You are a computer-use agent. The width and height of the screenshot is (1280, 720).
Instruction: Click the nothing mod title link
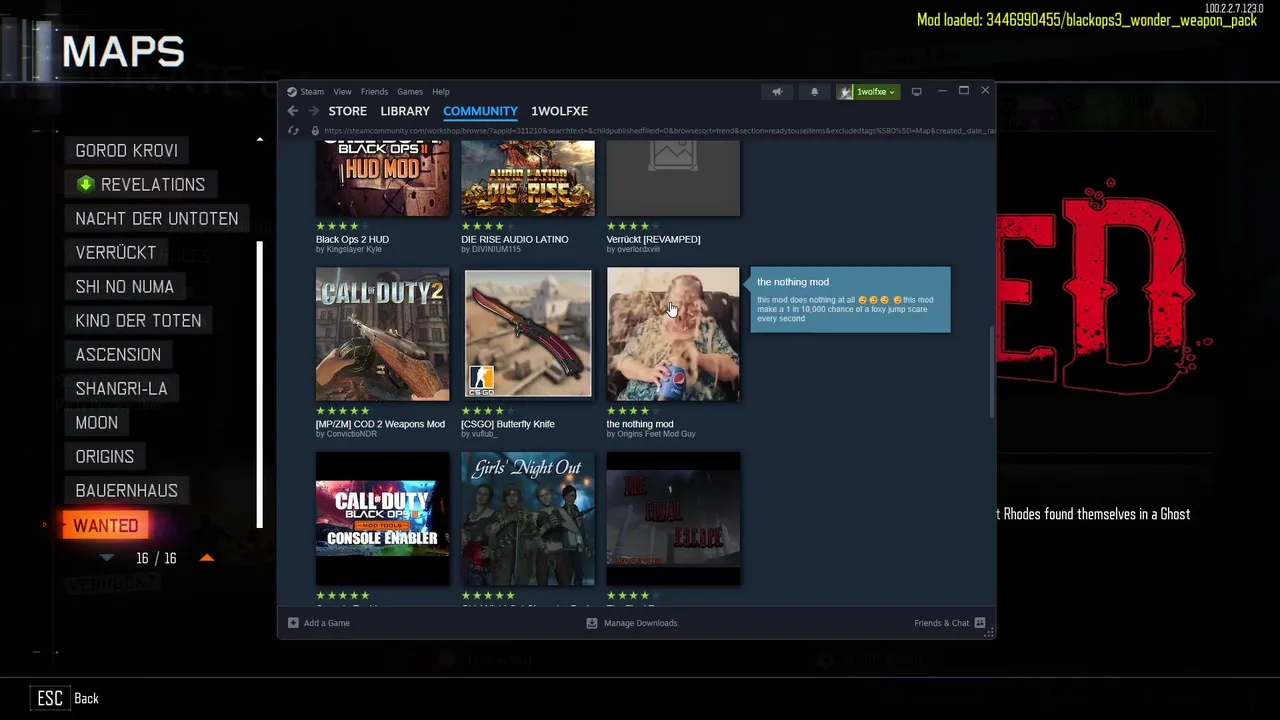pos(639,424)
